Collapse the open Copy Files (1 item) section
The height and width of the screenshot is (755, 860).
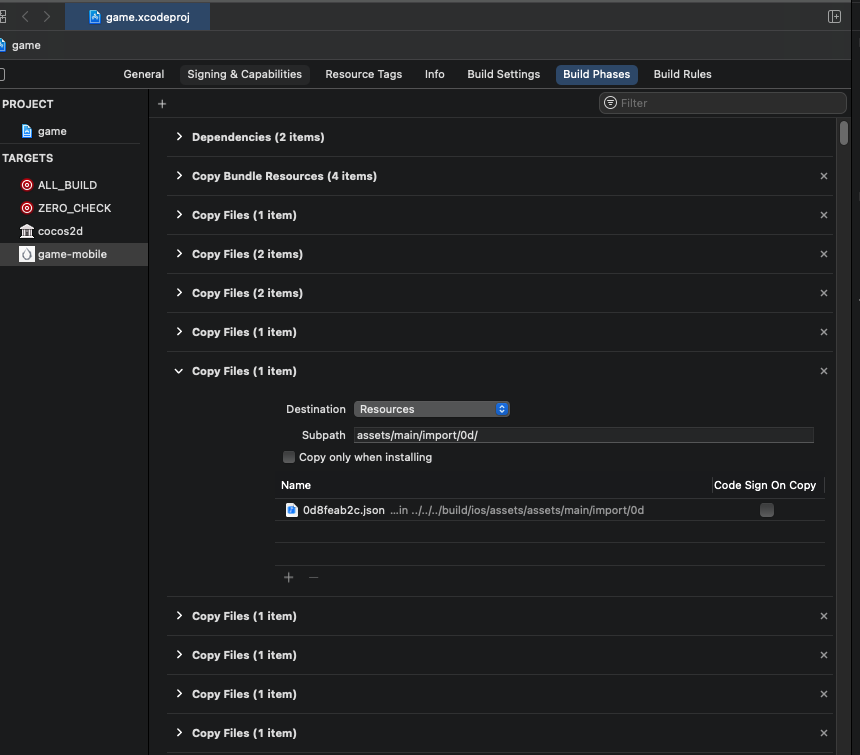click(179, 371)
